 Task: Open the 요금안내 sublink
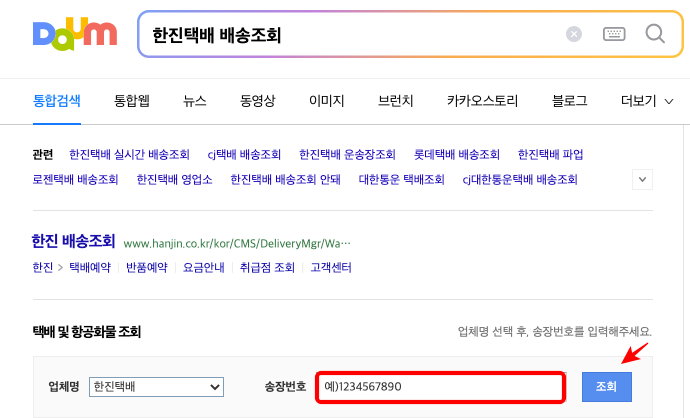tap(203, 268)
